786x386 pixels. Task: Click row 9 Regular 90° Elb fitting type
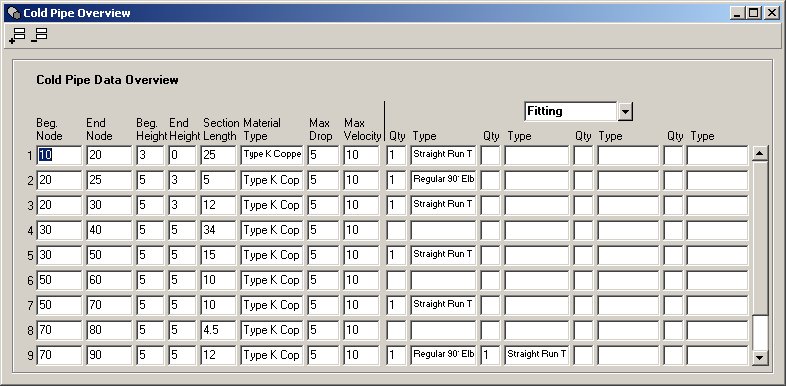pyautogui.click(x=443, y=355)
